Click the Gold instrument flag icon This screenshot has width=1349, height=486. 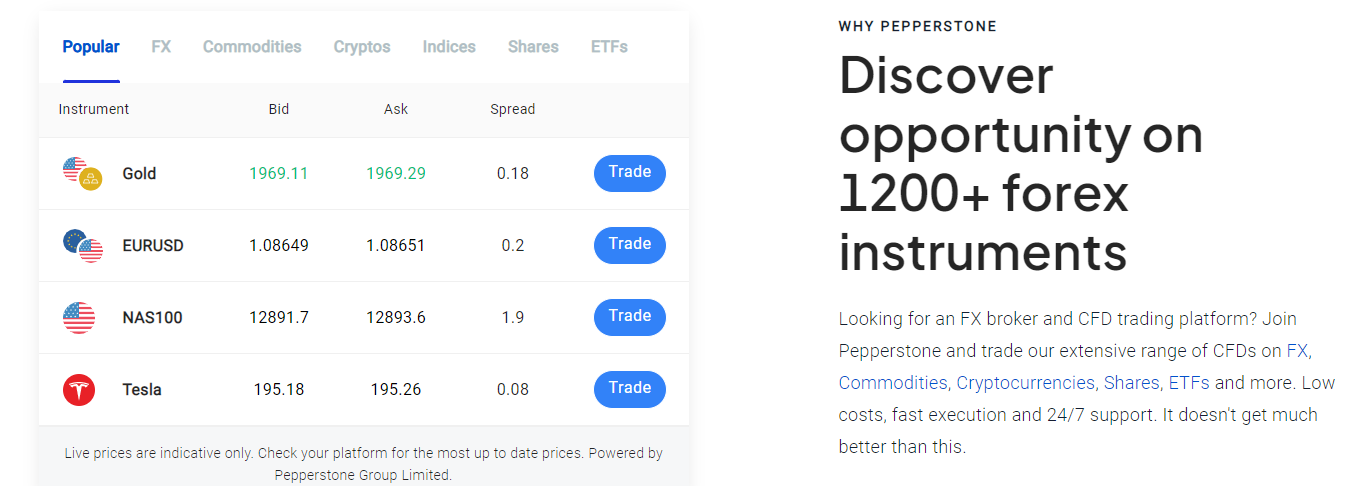click(x=83, y=174)
